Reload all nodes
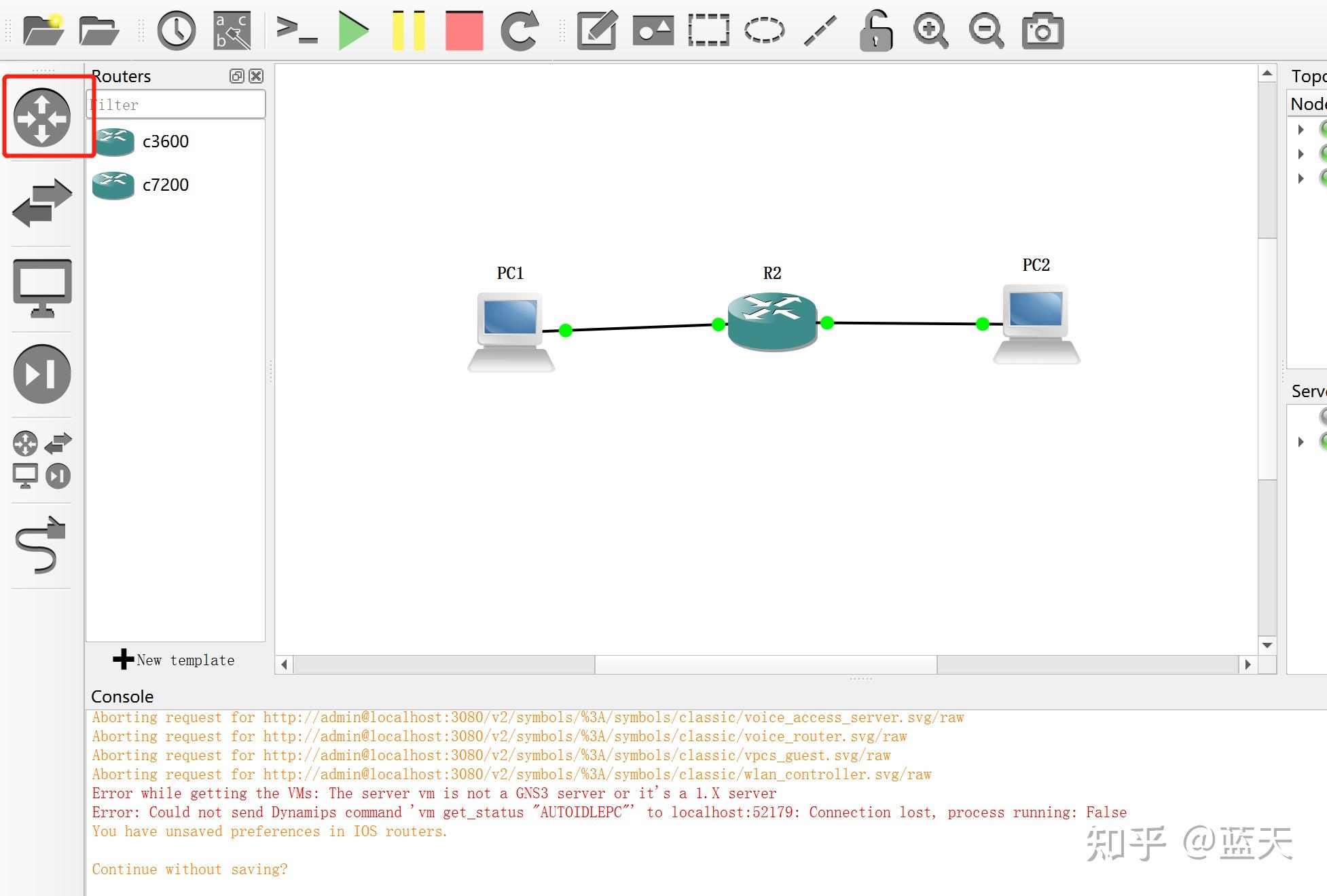The height and width of the screenshot is (896, 1327). [x=520, y=31]
